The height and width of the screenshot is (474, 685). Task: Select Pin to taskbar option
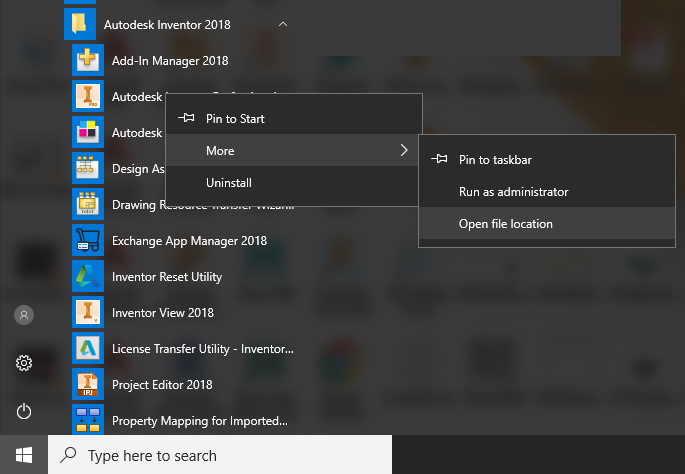pyautogui.click(x=494, y=159)
